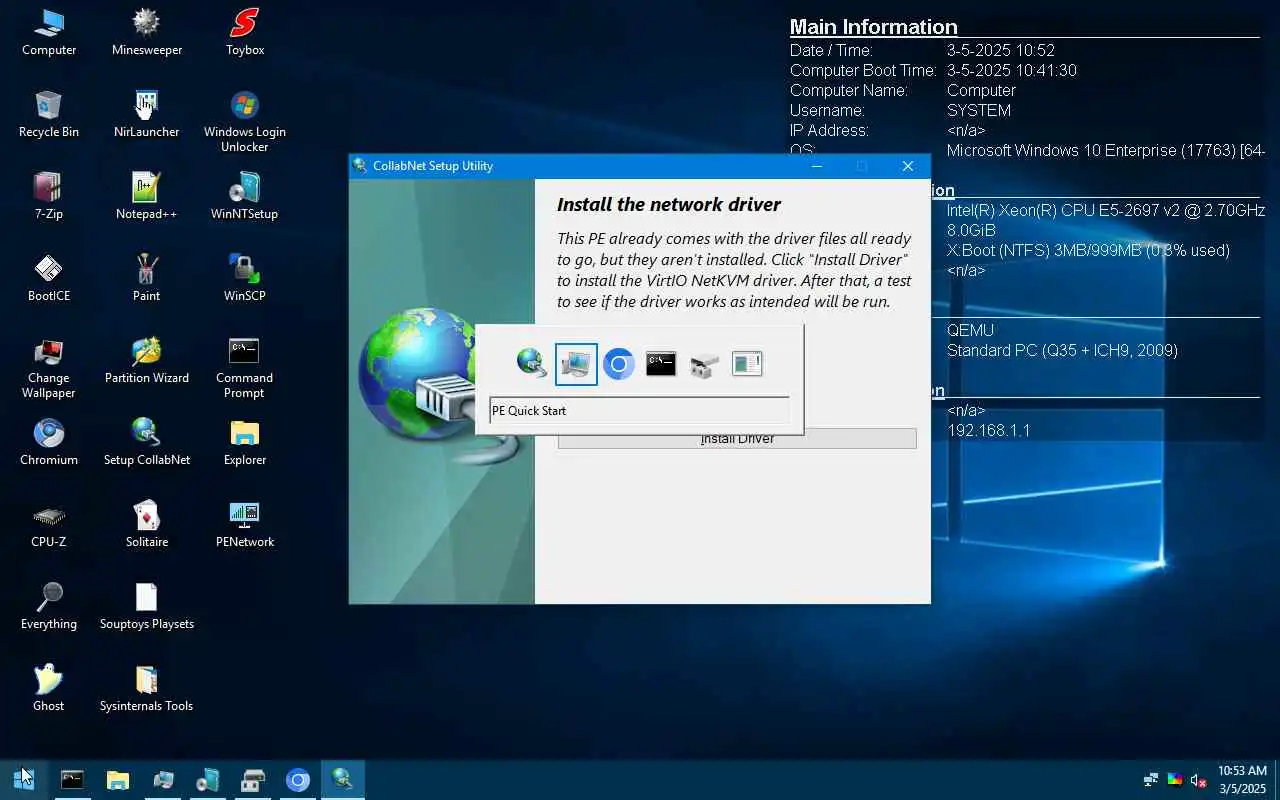Select the Solitaire desktop icon

[x=146, y=524]
